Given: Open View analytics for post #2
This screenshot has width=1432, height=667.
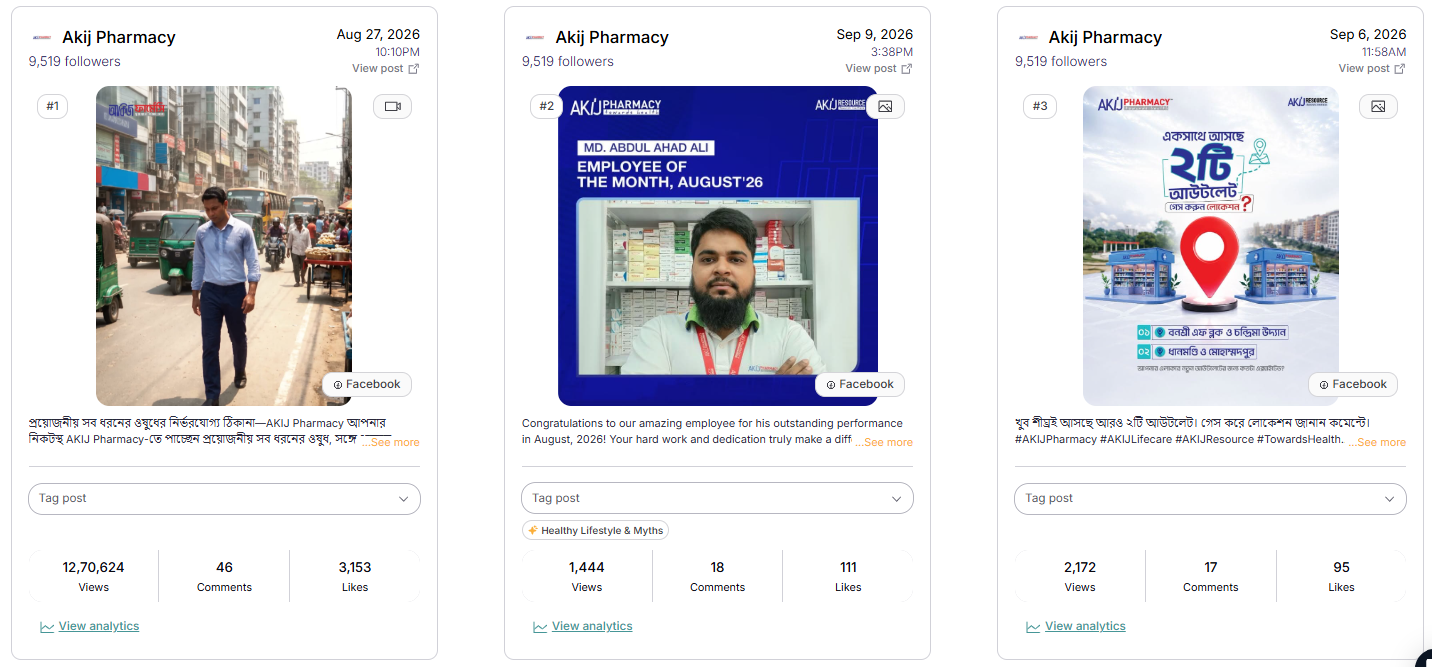Looking at the screenshot, I should [592, 627].
